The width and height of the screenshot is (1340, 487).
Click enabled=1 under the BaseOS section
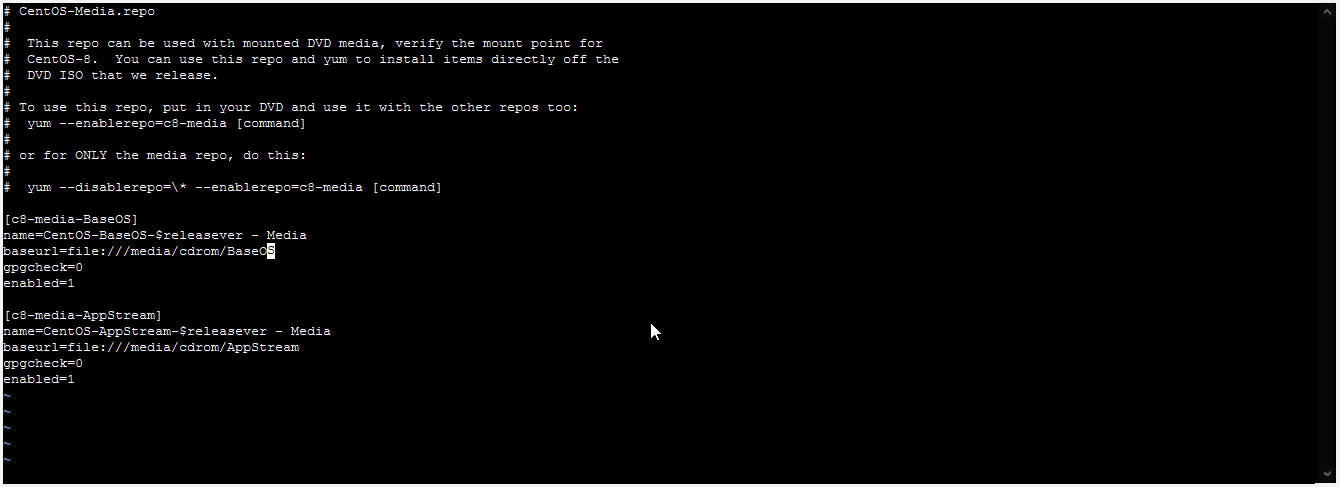point(39,283)
